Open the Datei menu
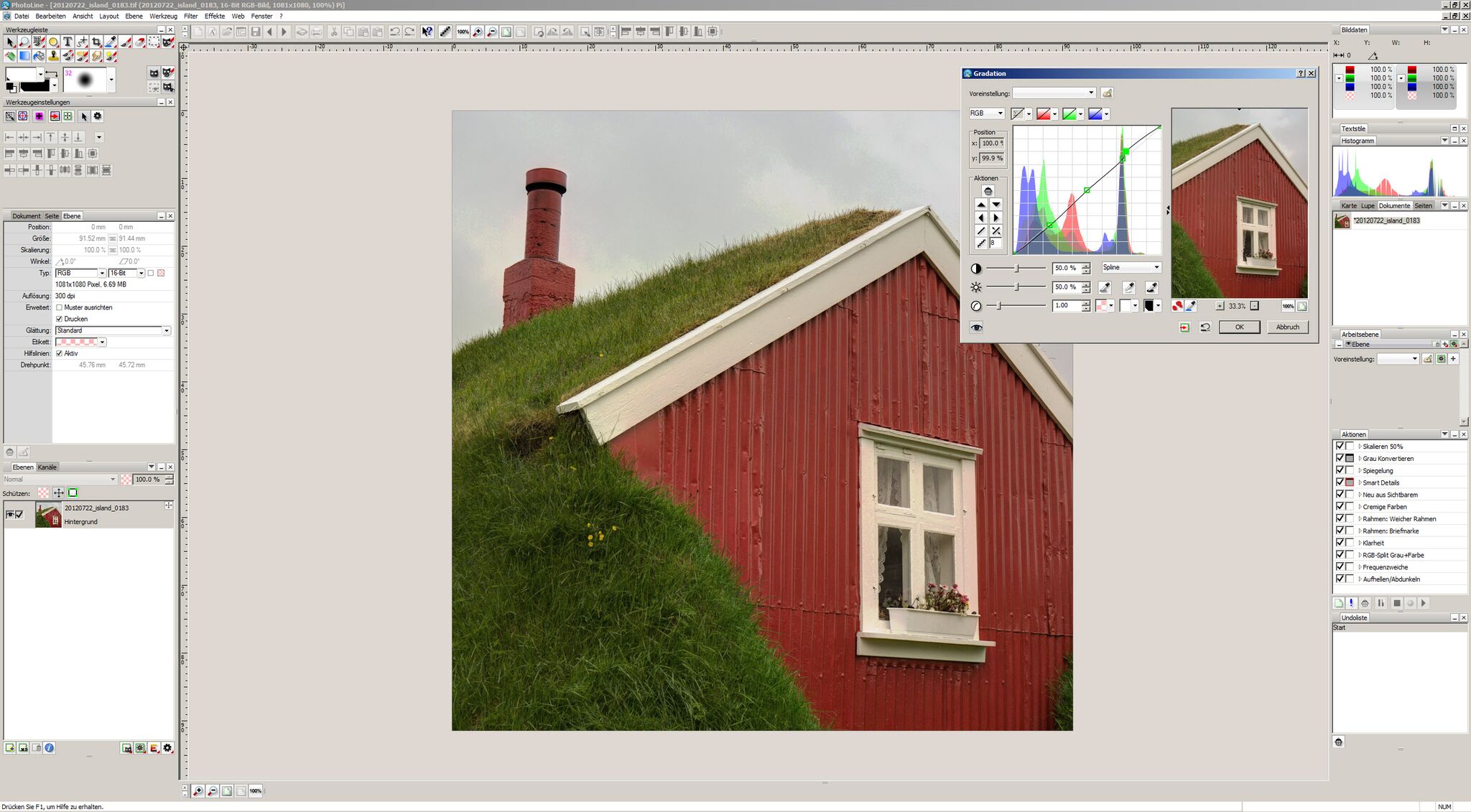1471x812 pixels. tap(22, 16)
